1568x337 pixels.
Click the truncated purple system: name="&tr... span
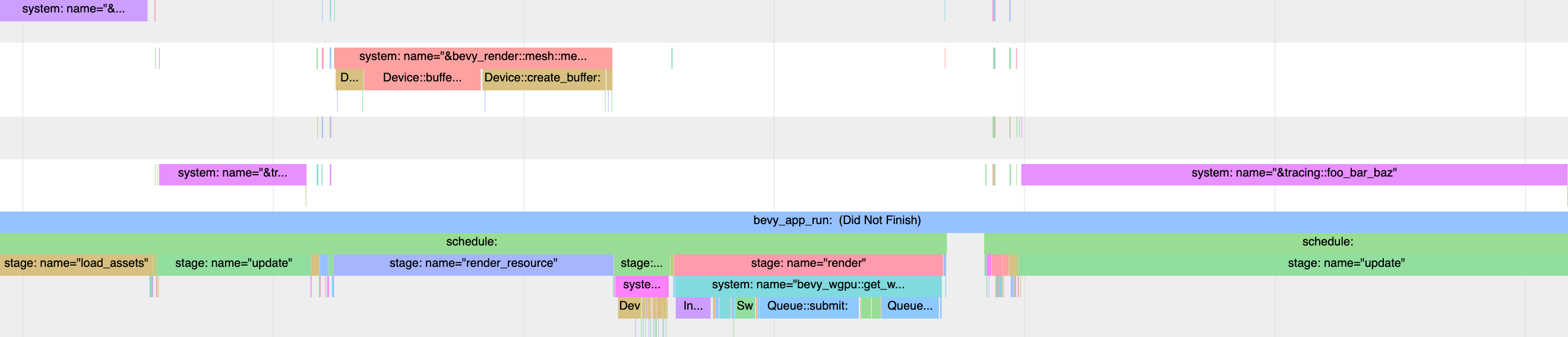point(232,173)
